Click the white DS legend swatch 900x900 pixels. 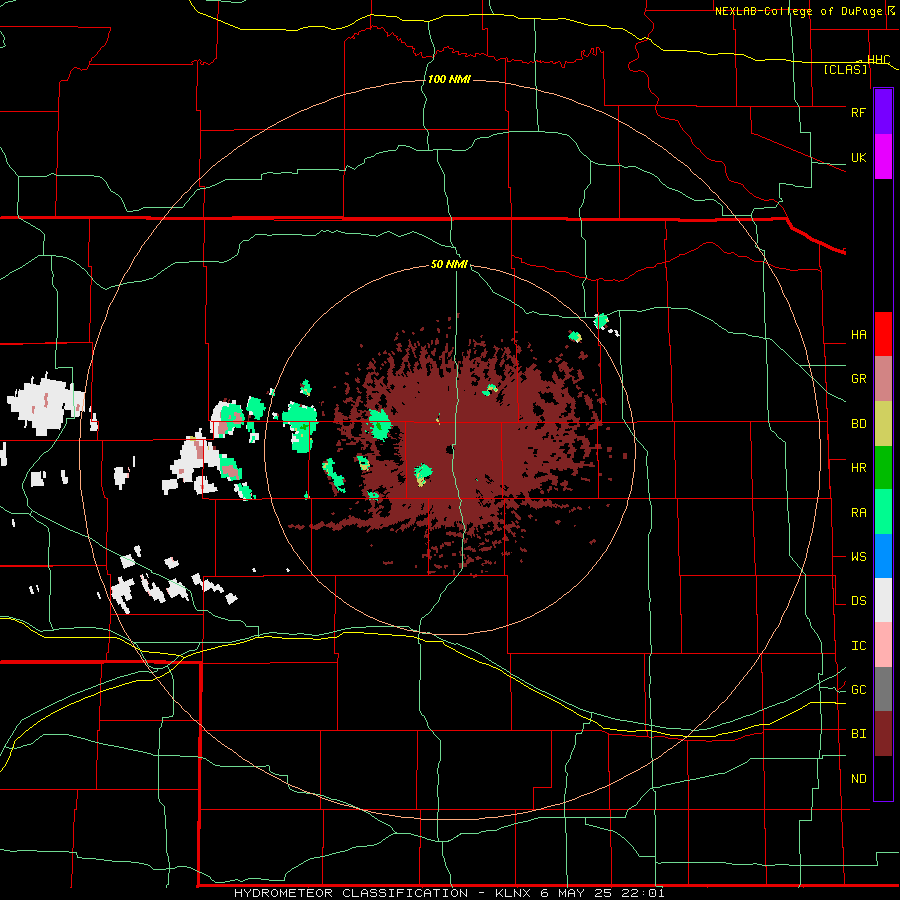(x=883, y=600)
